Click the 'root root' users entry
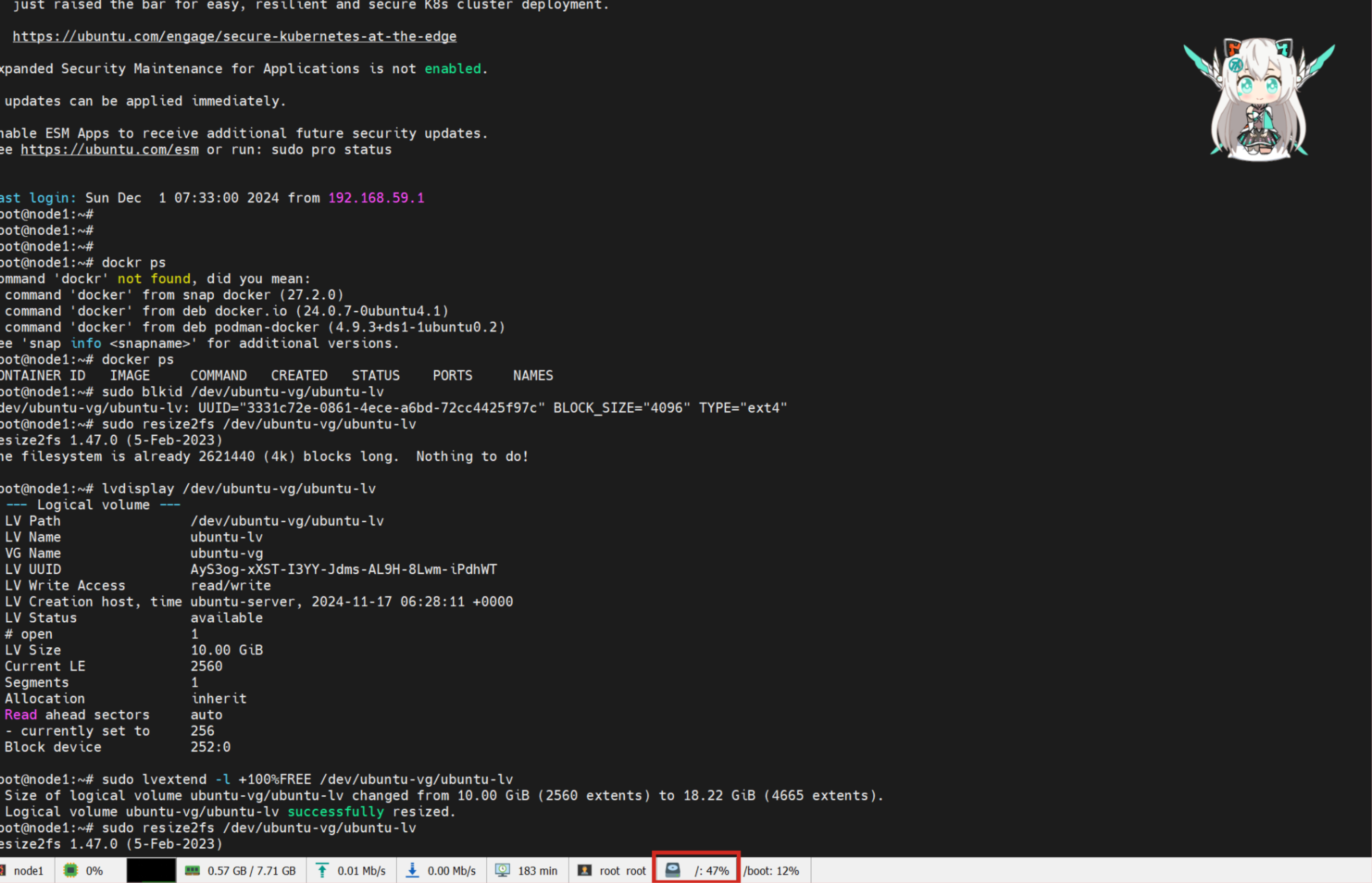Image resolution: width=1372 pixels, height=883 pixels. [x=623, y=871]
